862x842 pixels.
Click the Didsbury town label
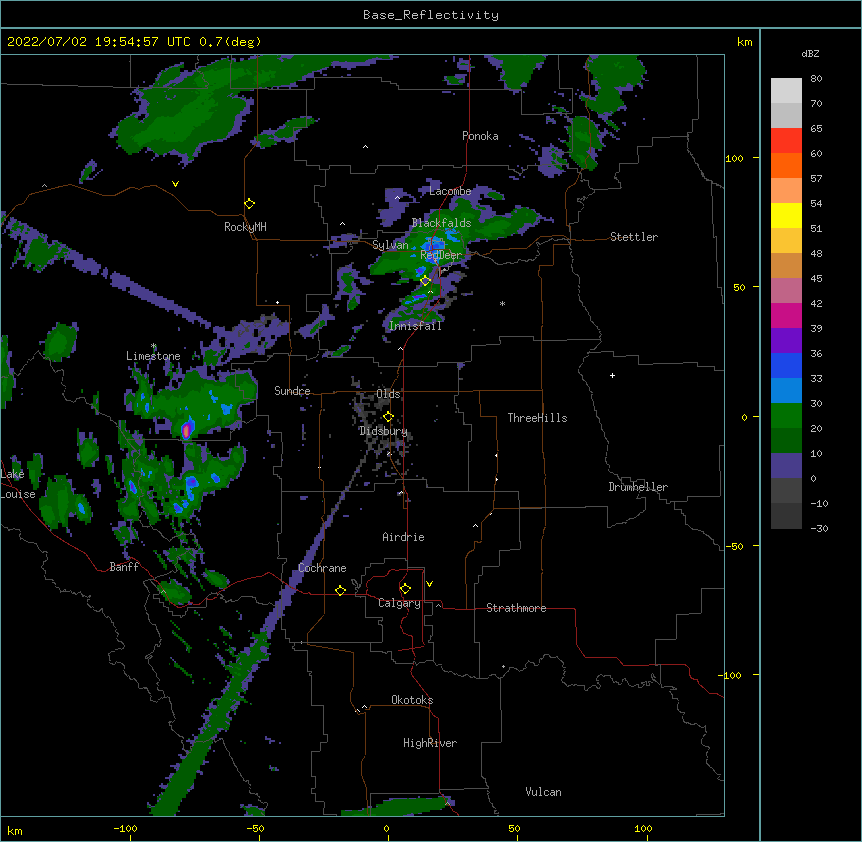(383, 431)
